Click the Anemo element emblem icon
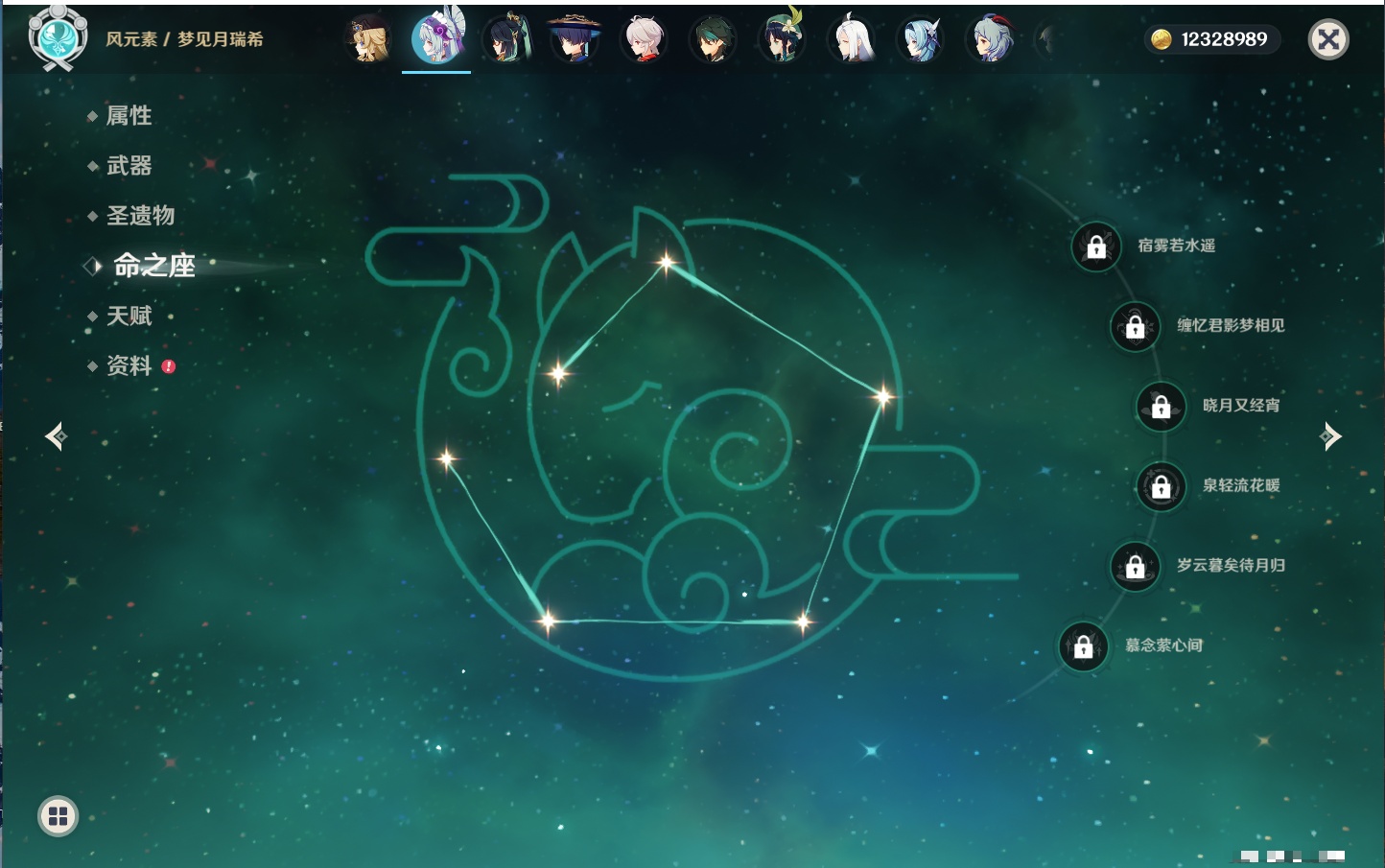Viewport: 1385px width, 868px height. click(x=59, y=37)
